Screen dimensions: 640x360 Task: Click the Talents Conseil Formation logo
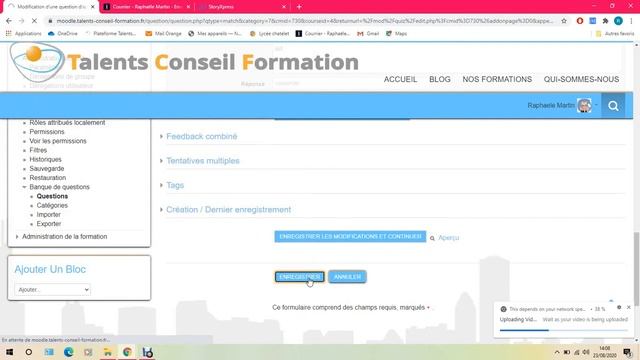184,62
